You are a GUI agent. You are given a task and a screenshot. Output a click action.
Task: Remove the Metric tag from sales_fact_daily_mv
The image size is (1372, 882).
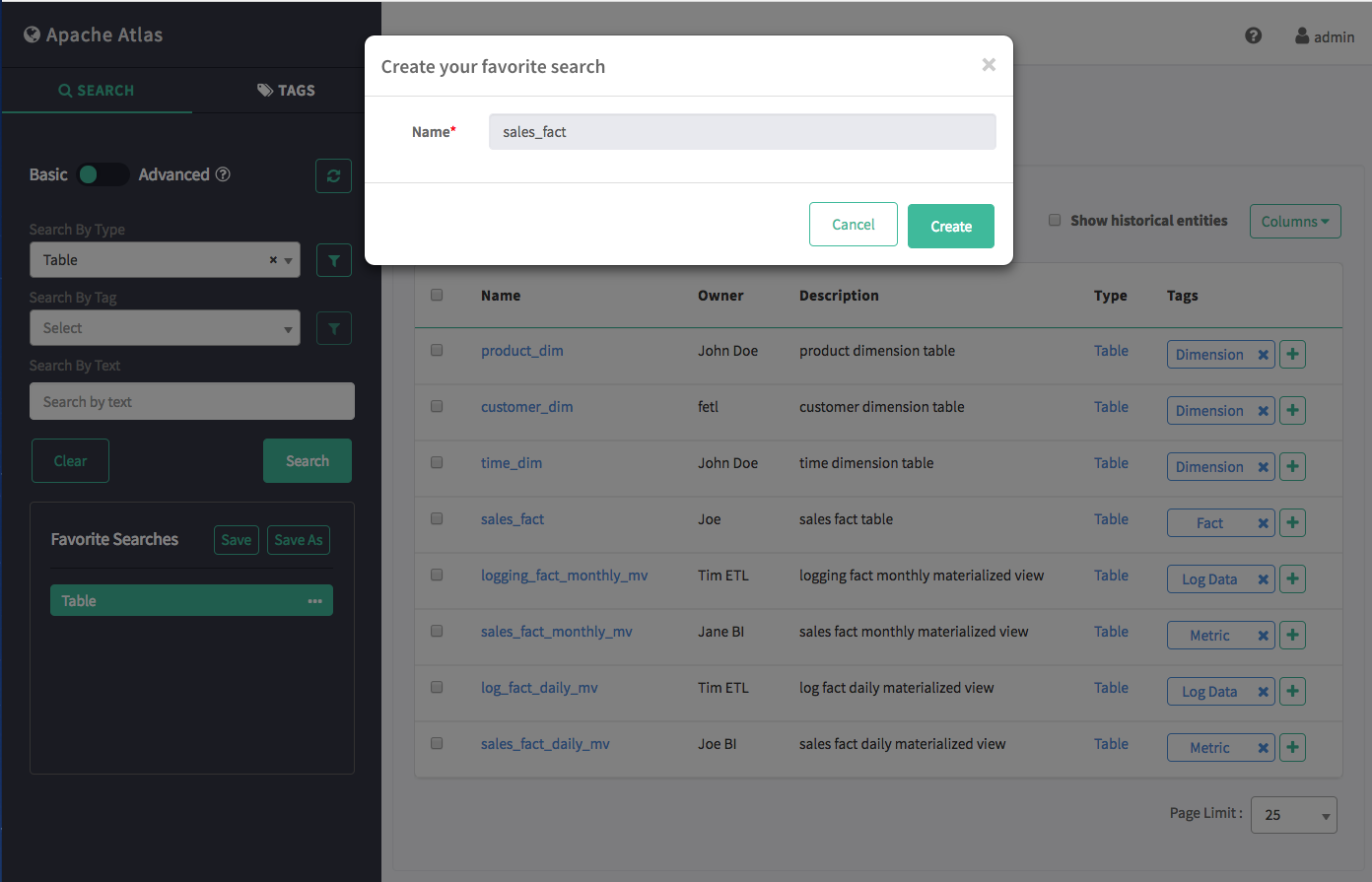click(x=1263, y=748)
